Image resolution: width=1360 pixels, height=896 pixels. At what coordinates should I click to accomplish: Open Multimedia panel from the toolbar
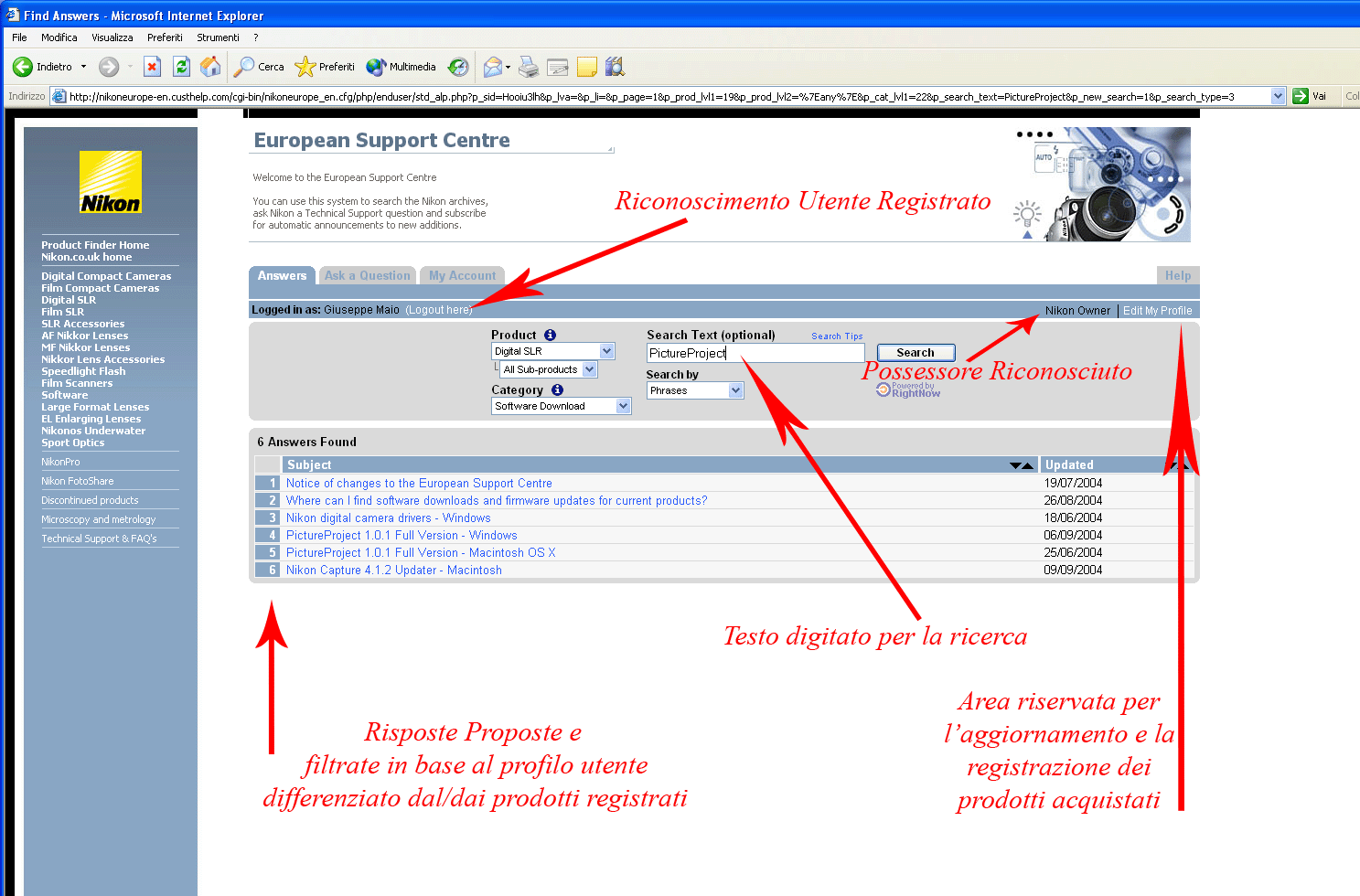[x=401, y=67]
